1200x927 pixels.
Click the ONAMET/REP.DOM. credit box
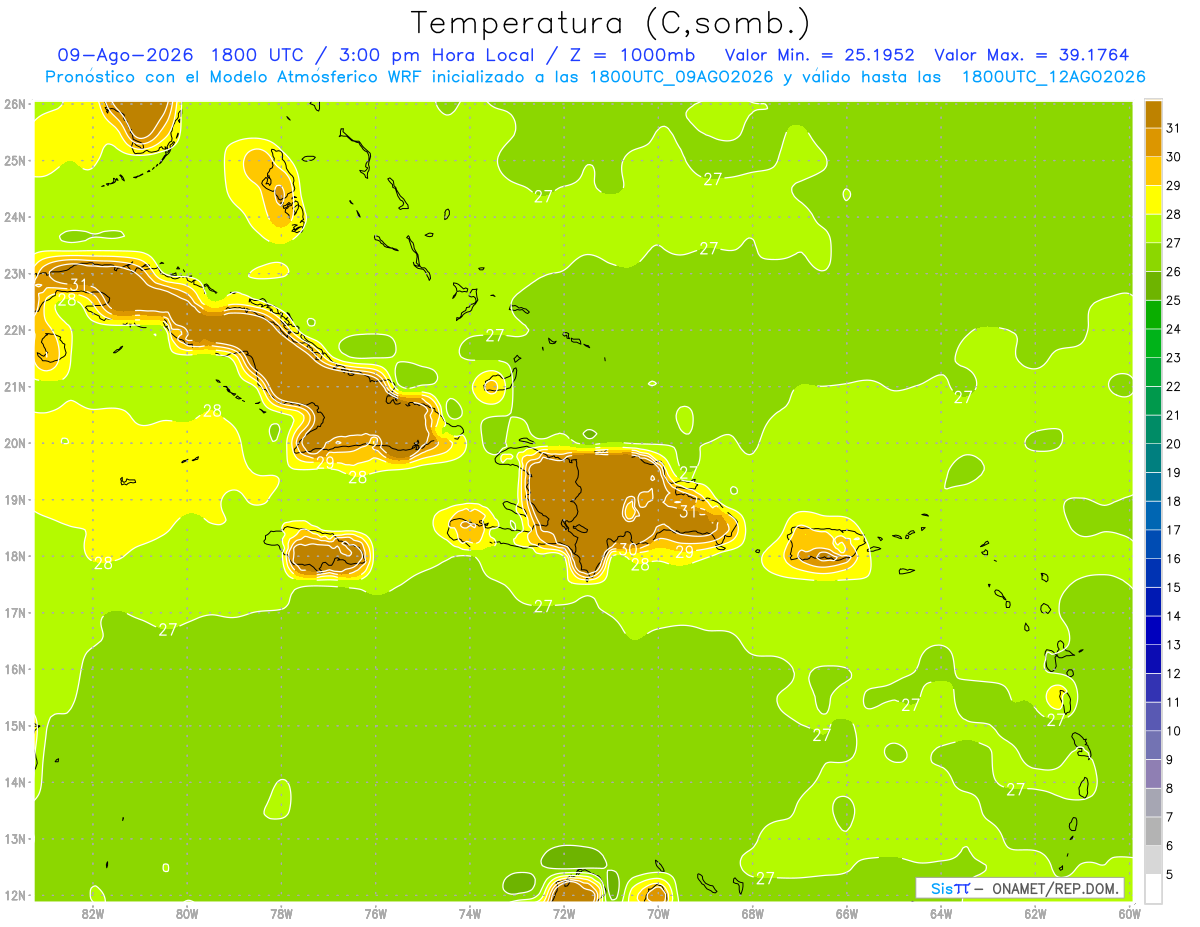(x=1019, y=888)
